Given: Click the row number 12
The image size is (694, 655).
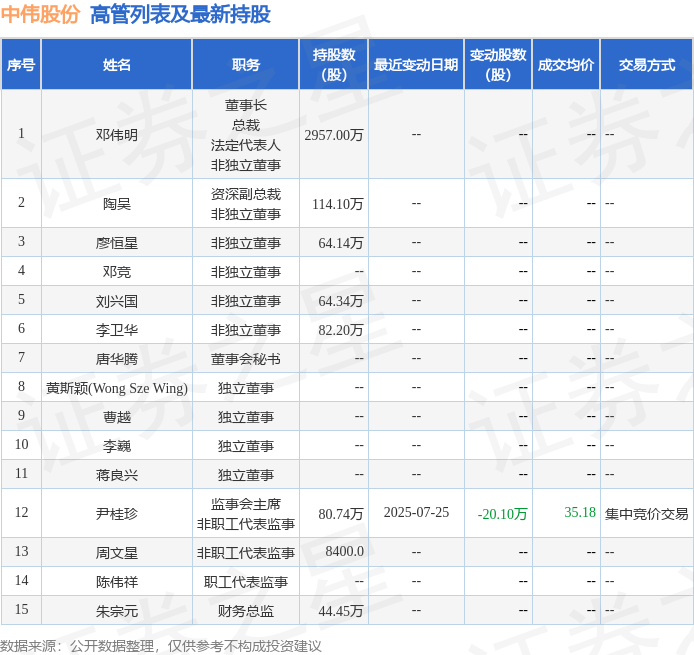Looking at the screenshot, I should point(21,512).
